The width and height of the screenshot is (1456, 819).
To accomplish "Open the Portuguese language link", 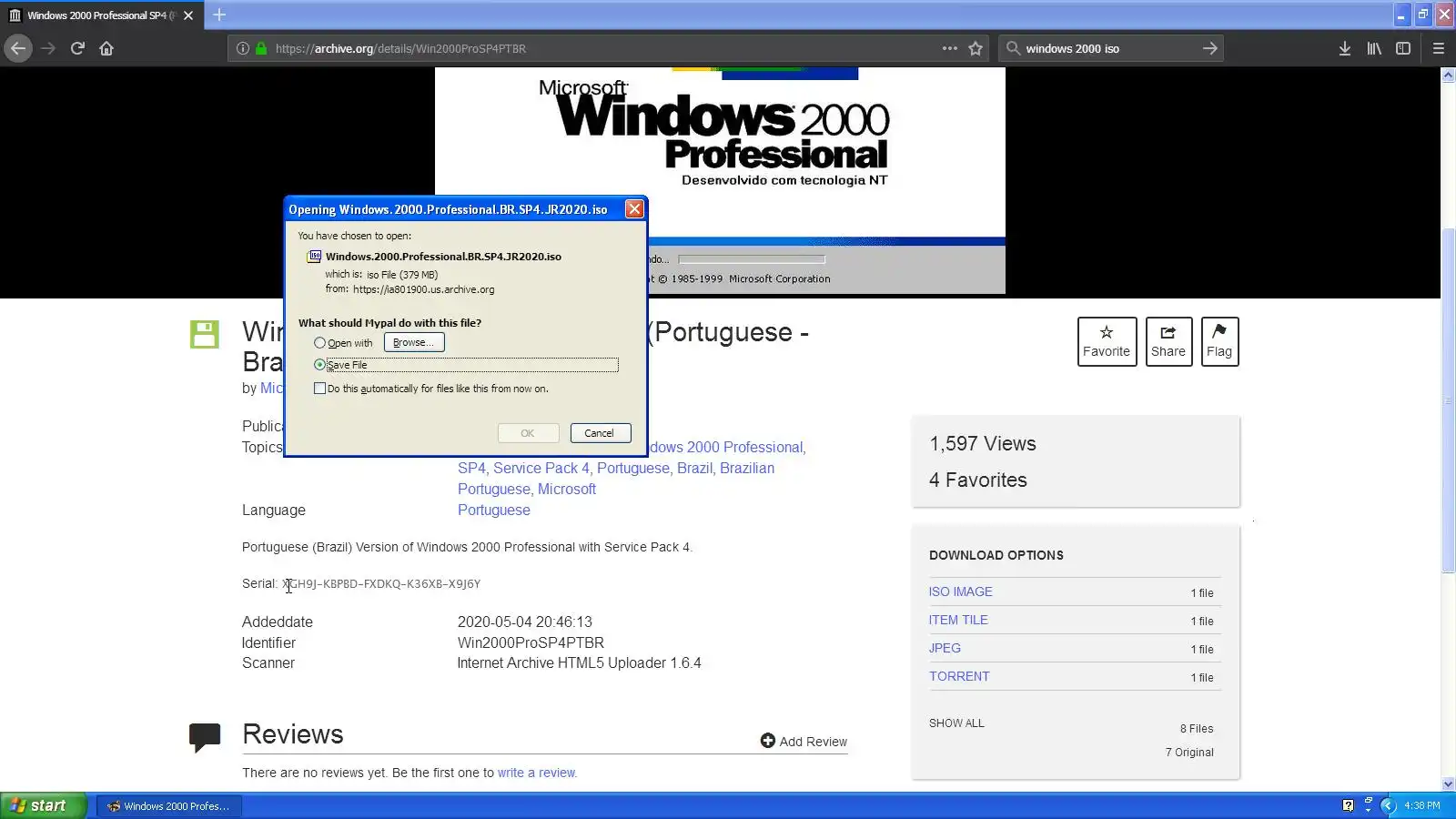I will [494, 510].
